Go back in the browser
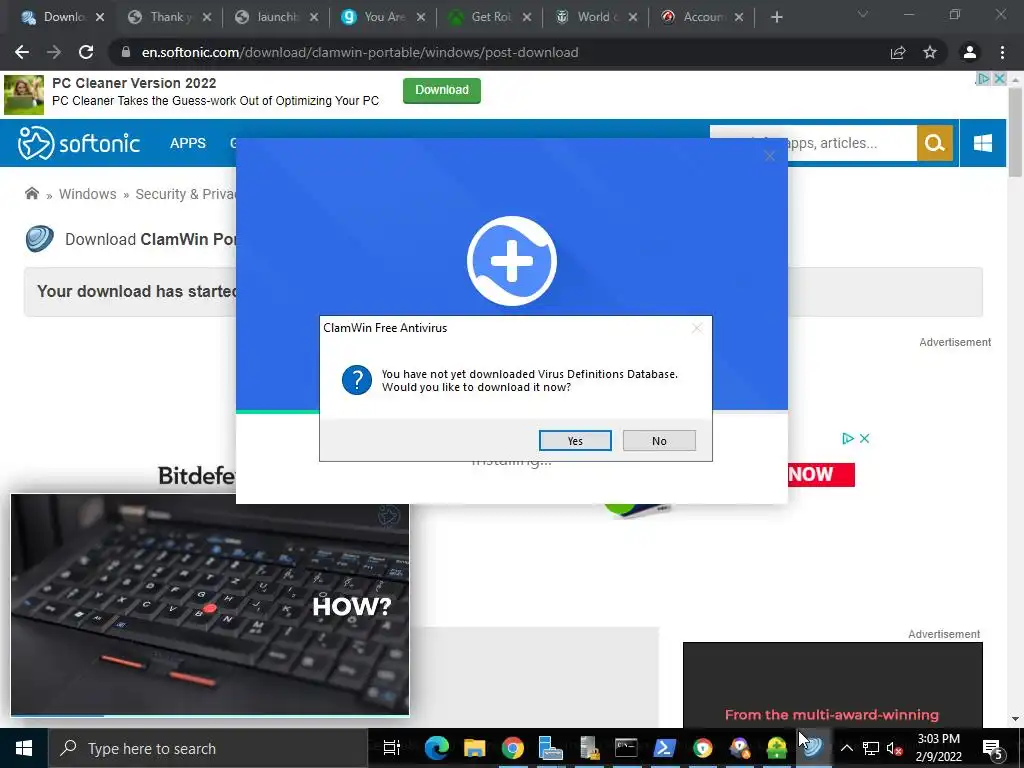Image resolution: width=1024 pixels, height=768 pixels. (x=22, y=52)
